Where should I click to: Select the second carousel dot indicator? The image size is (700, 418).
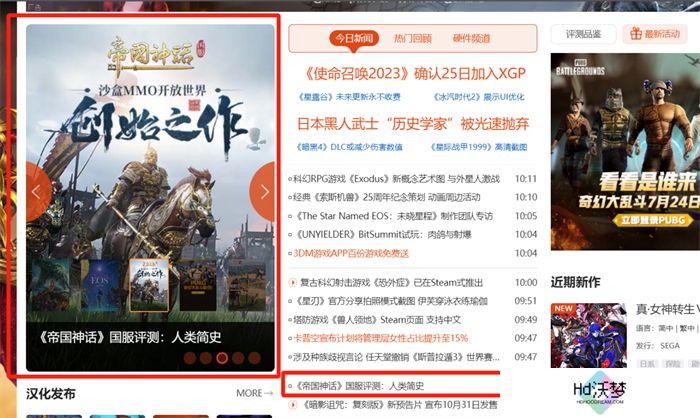206,358
